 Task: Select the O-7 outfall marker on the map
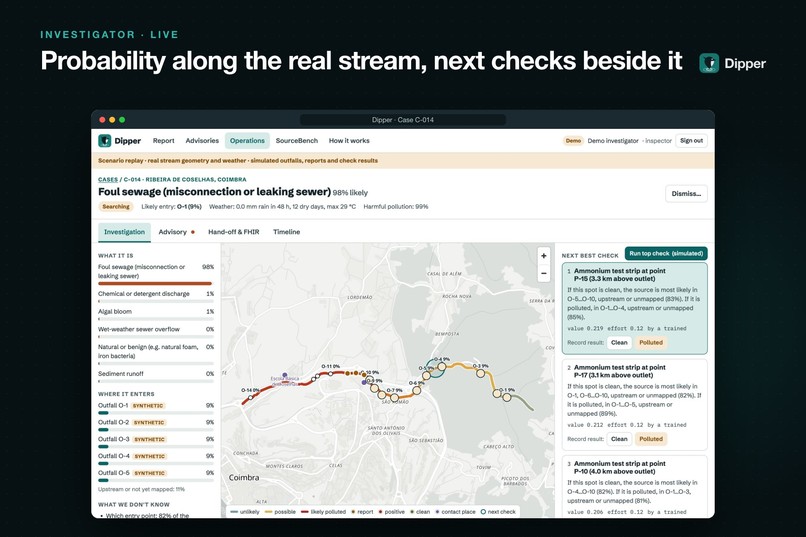click(395, 397)
